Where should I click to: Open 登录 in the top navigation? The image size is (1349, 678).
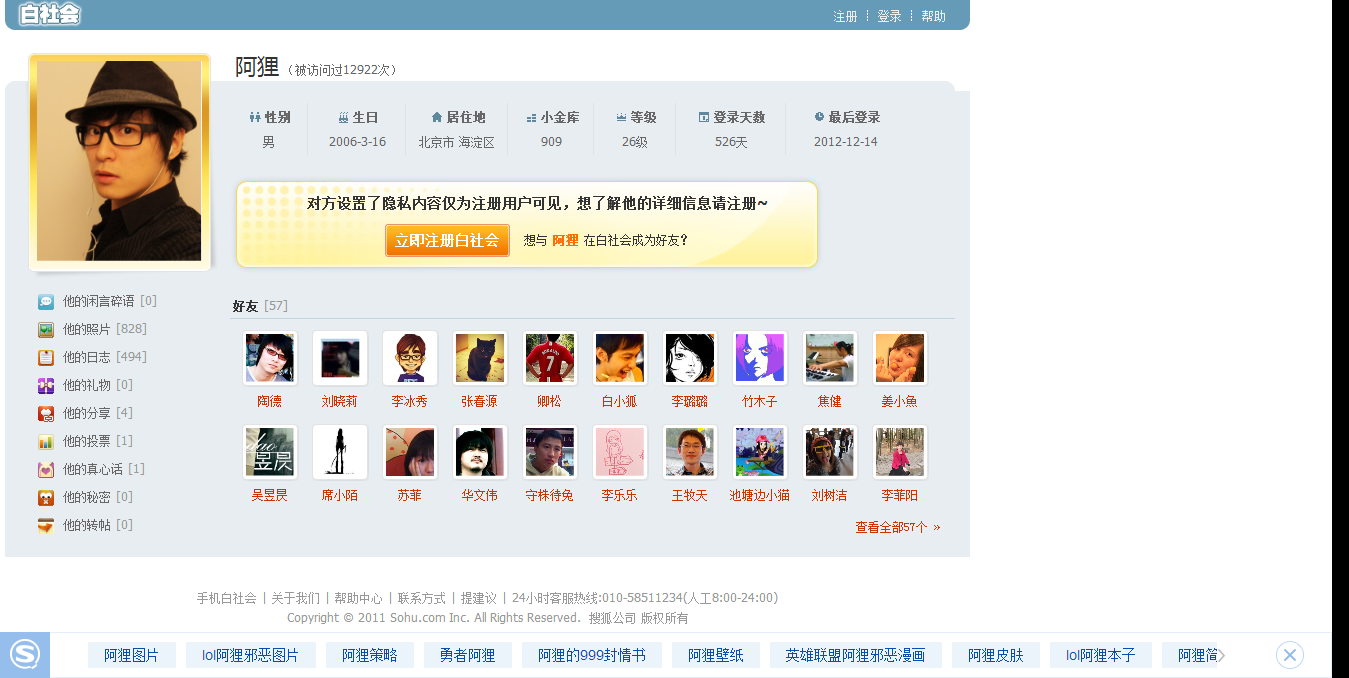pyautogui.click(x=889, y=16)
